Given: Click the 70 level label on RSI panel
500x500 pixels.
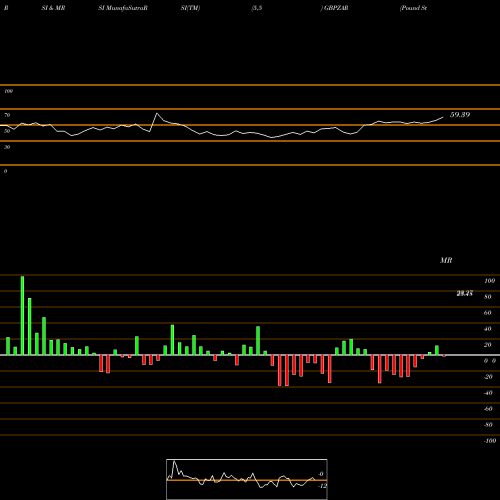Looking at the screenshot, I should pyautogui.click(x=7, y=115).
